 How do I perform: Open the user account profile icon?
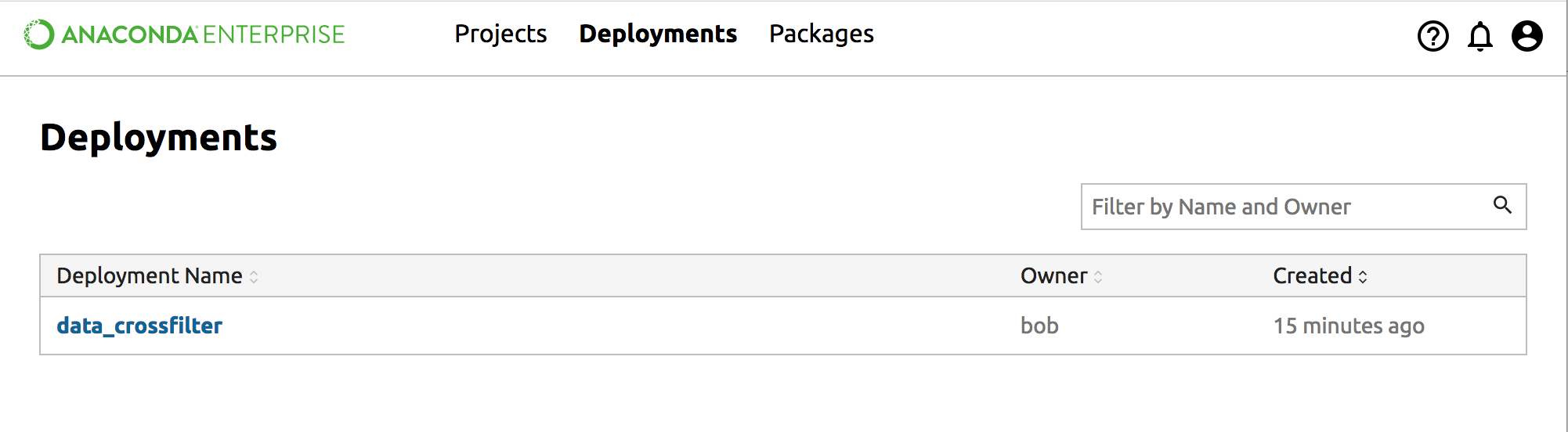pos(1526,36)
